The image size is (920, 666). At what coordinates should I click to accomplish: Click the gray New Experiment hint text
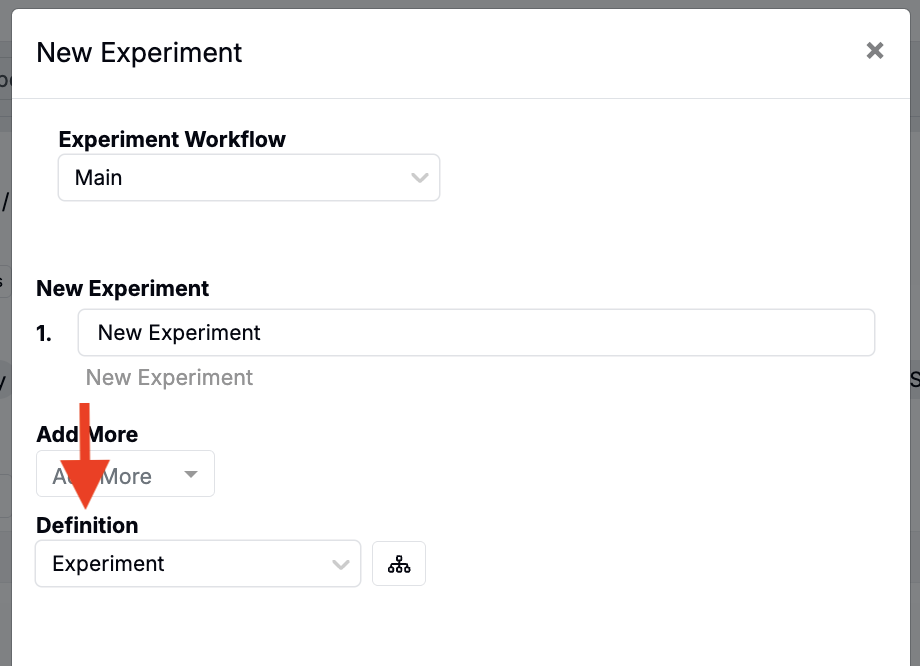(x=169, y=377)
